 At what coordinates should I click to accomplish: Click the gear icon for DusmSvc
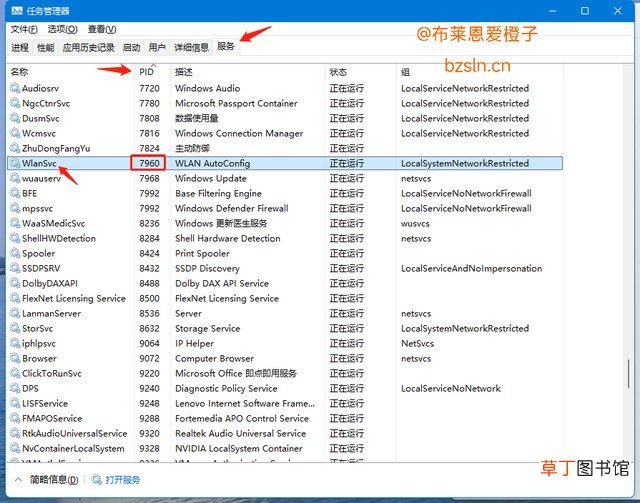point(15,118)
